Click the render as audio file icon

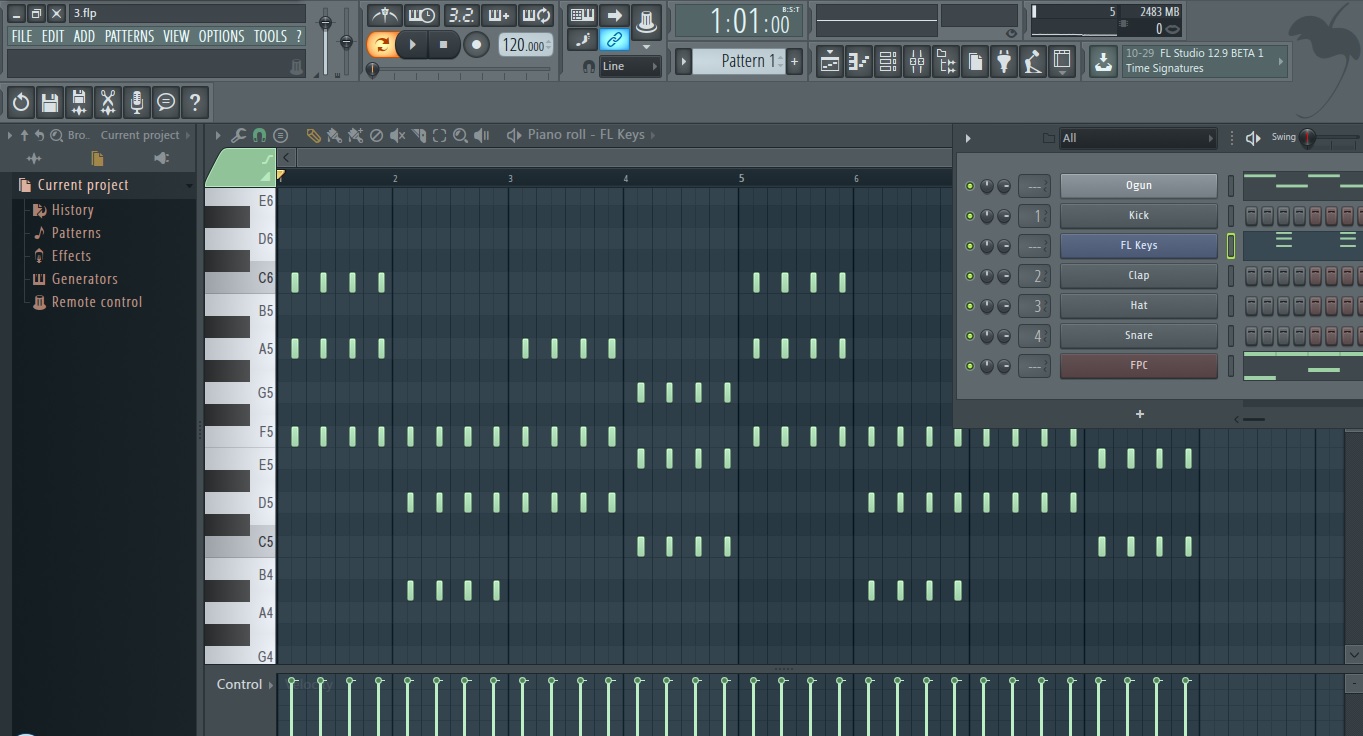tap(79, 101)
